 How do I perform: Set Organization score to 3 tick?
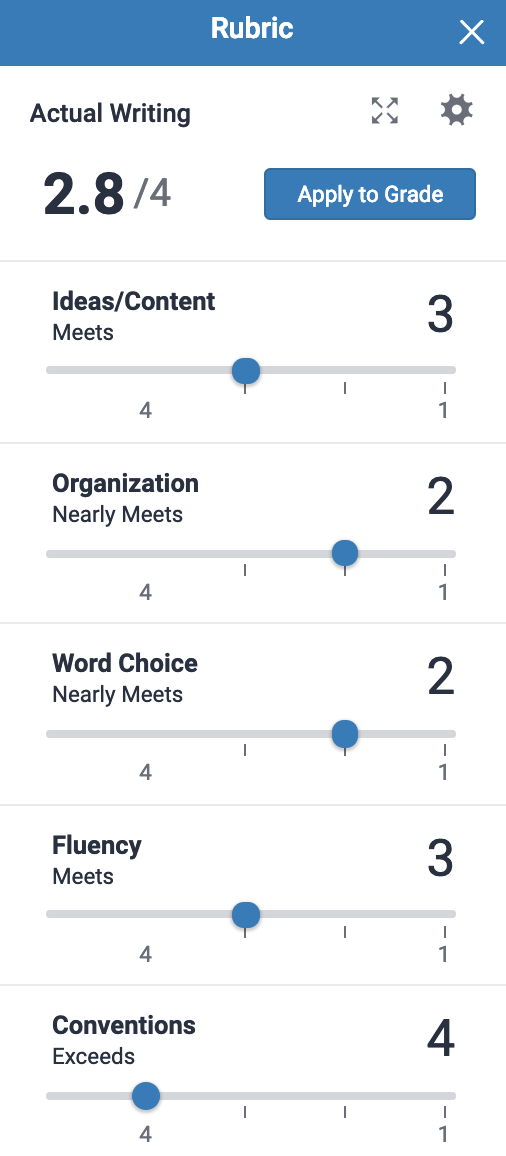pos(245,570)
